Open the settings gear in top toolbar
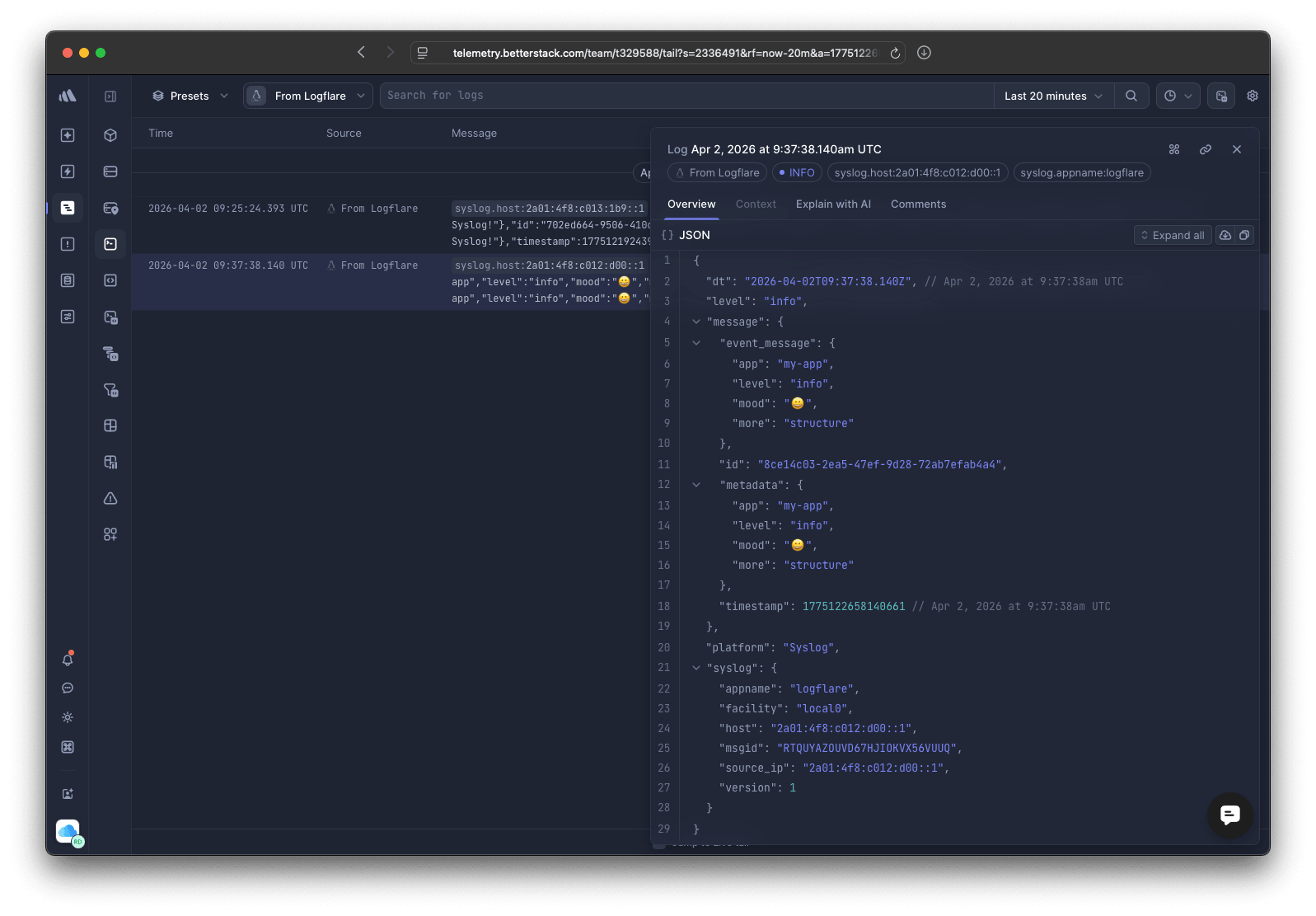The image size is (1316, 916). [1252, 96]
